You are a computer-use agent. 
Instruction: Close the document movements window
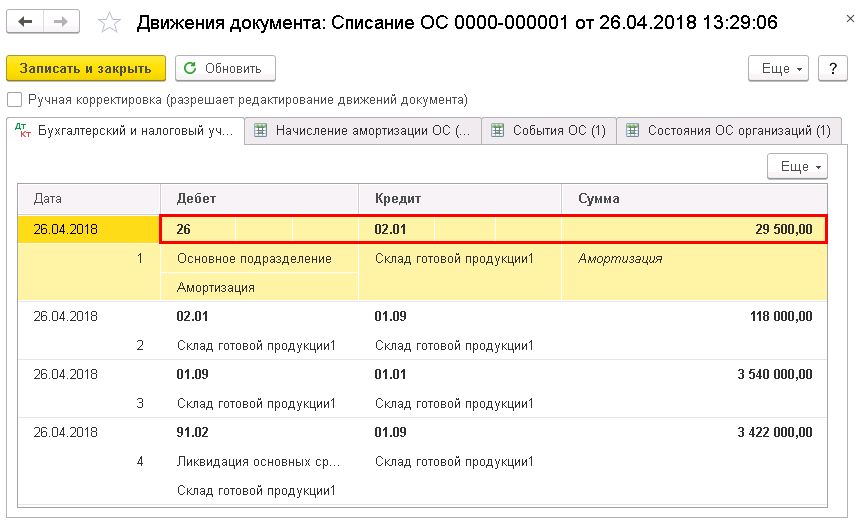coord(850,19)
